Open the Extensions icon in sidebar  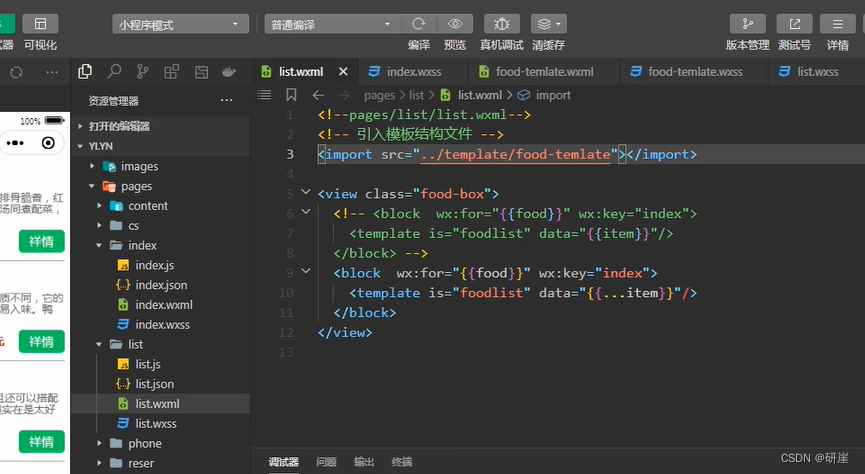click(x=172, y=72)
